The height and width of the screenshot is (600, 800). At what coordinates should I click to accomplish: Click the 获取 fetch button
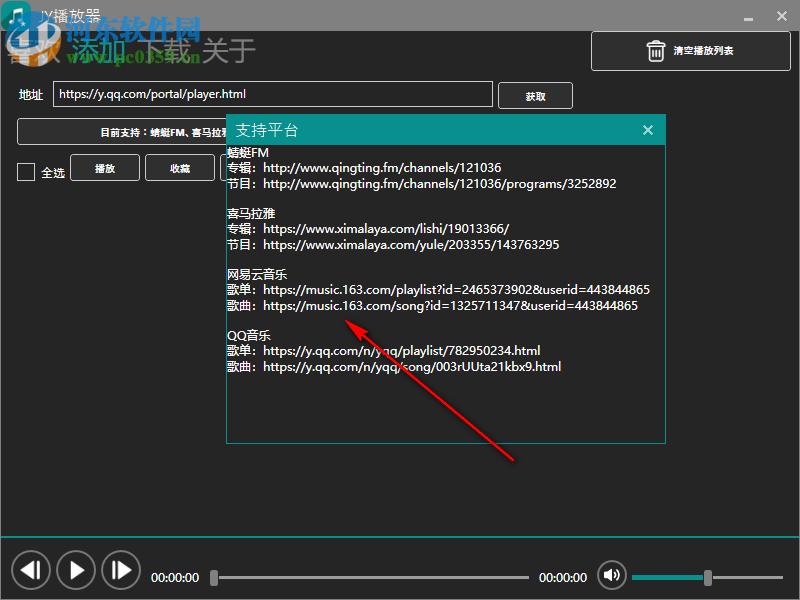pyautogui.click(x=536, y=94)
